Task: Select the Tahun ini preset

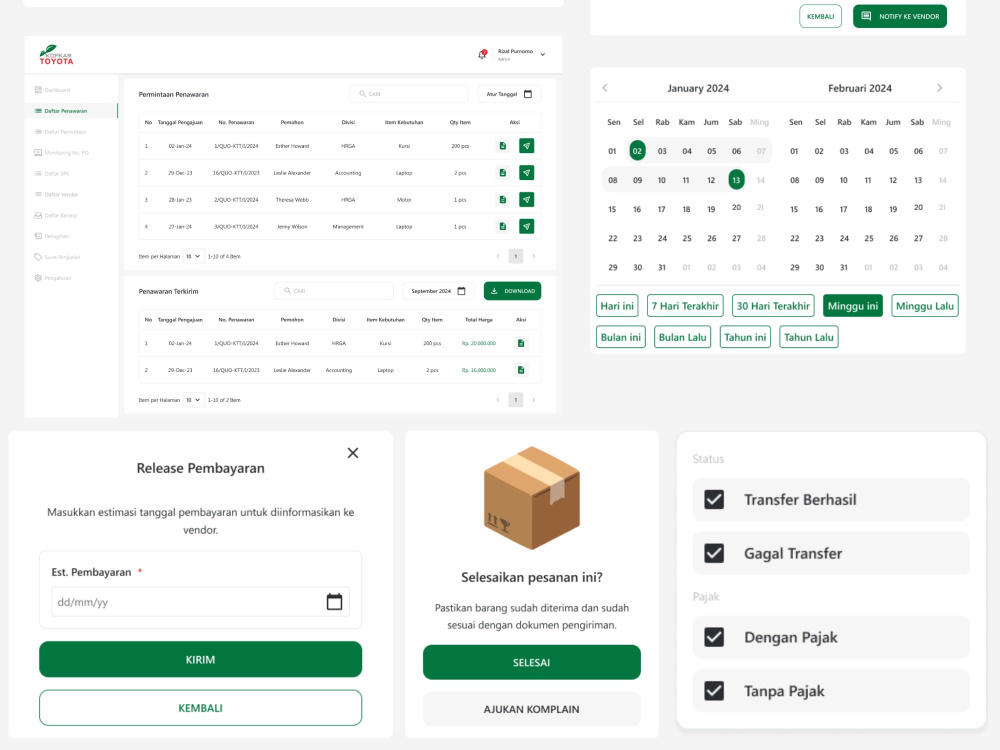Action: pos(745,337)
